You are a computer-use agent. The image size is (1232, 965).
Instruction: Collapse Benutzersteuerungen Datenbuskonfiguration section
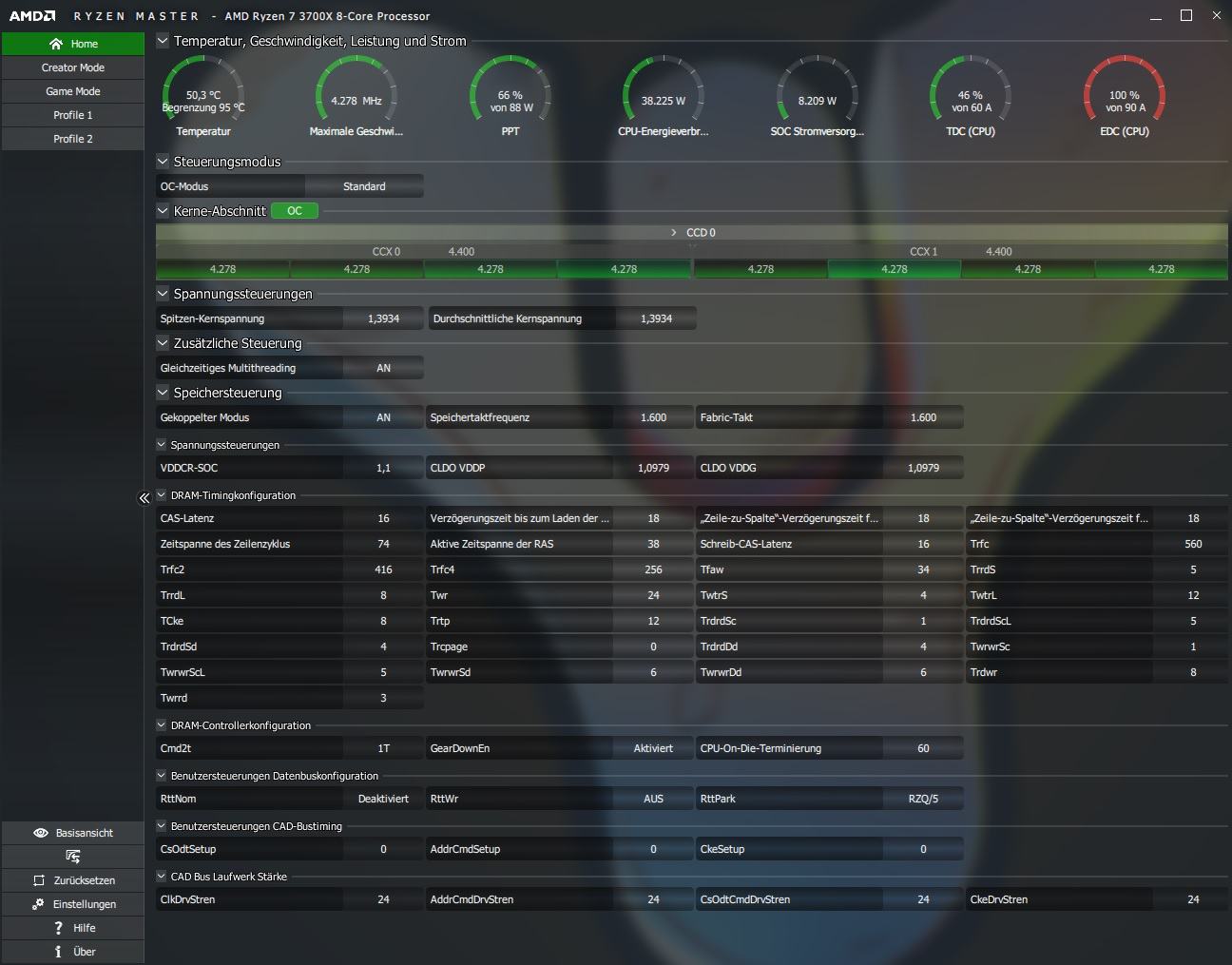162,776
